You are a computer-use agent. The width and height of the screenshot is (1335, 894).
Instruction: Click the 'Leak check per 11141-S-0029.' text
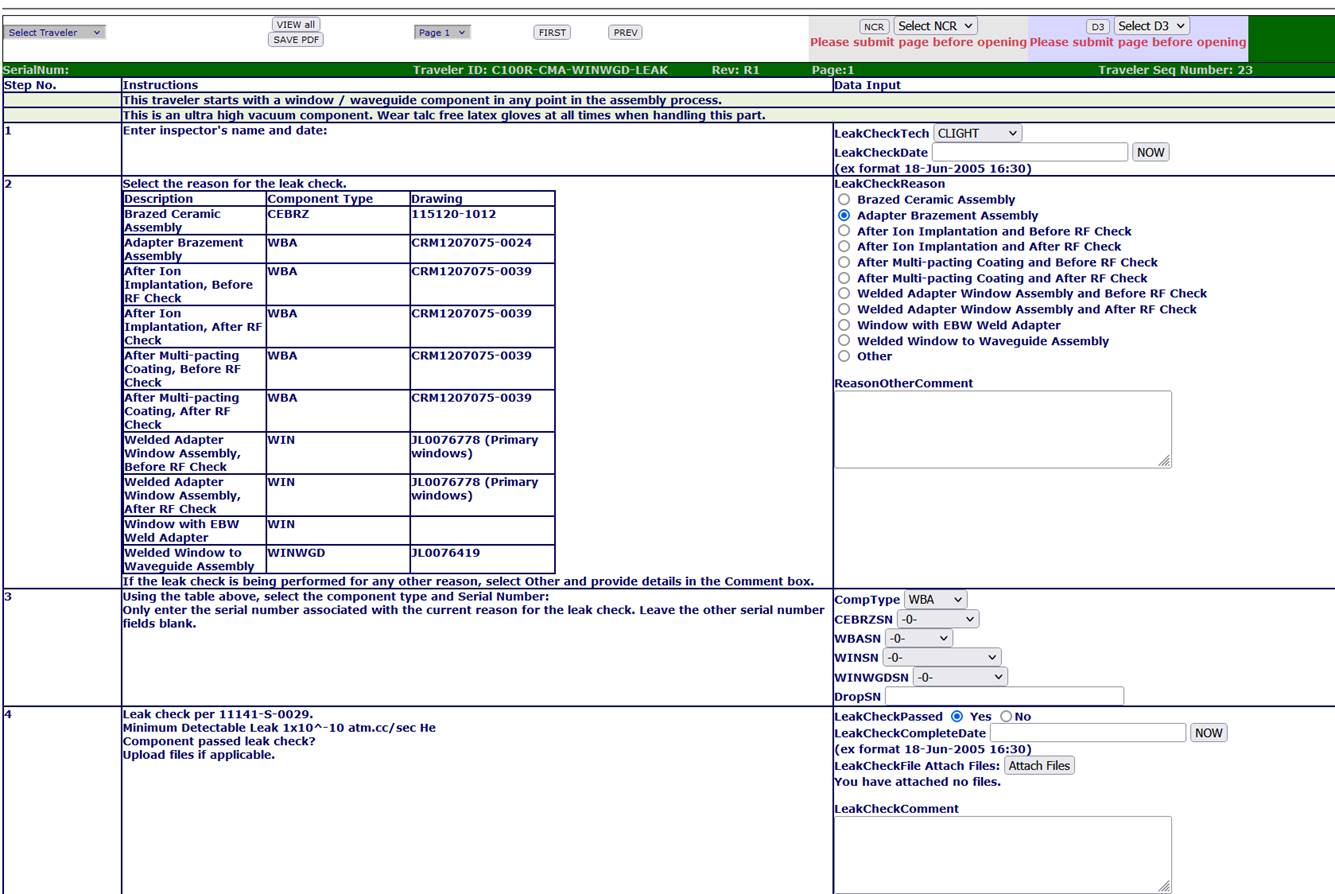click(217, 716)
